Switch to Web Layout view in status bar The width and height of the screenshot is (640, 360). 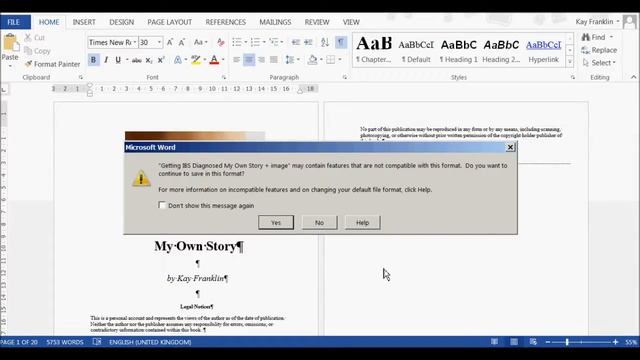[x=533, y=342]
